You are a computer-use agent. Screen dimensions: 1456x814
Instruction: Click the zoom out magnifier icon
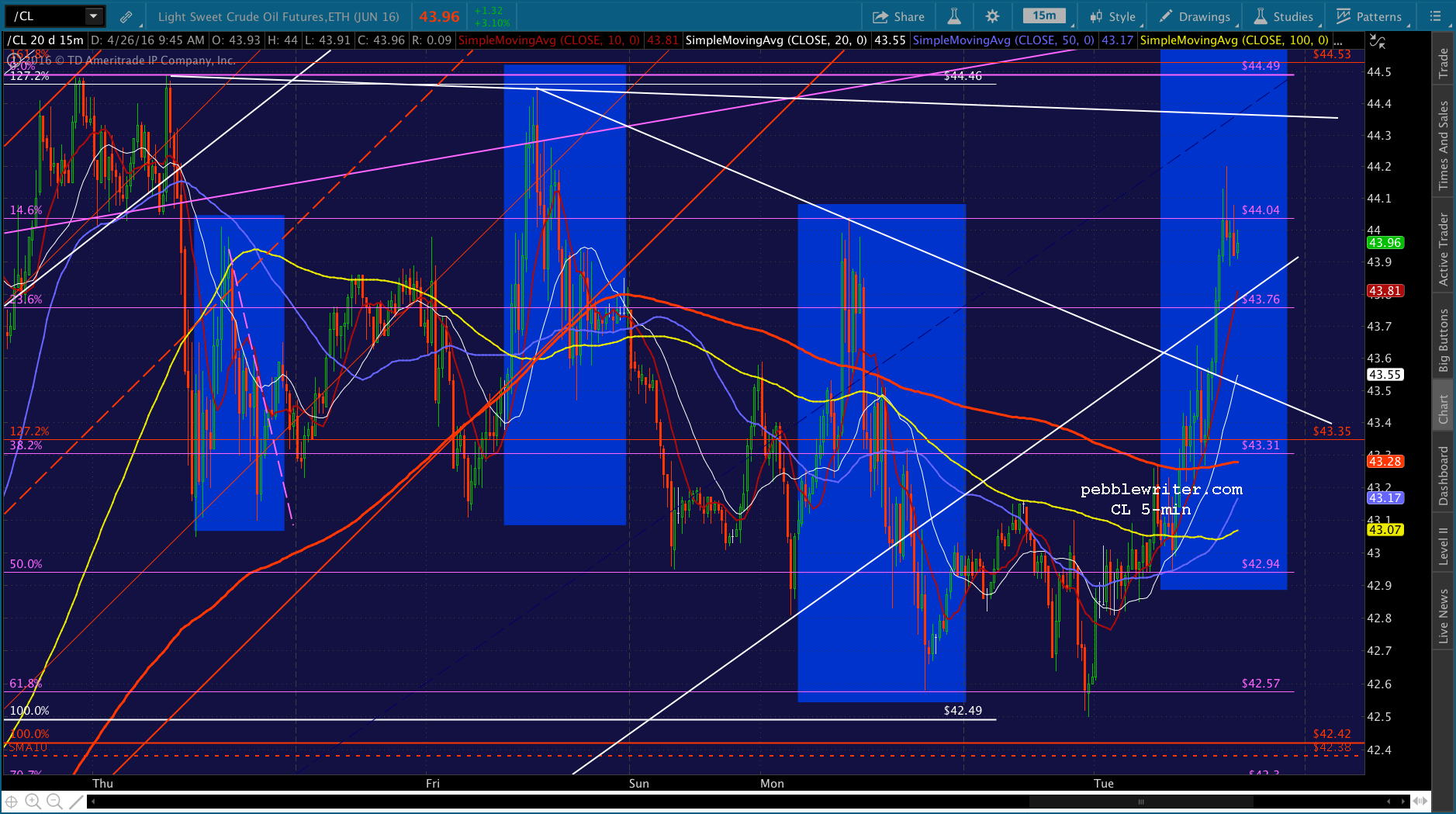[54, 802]
